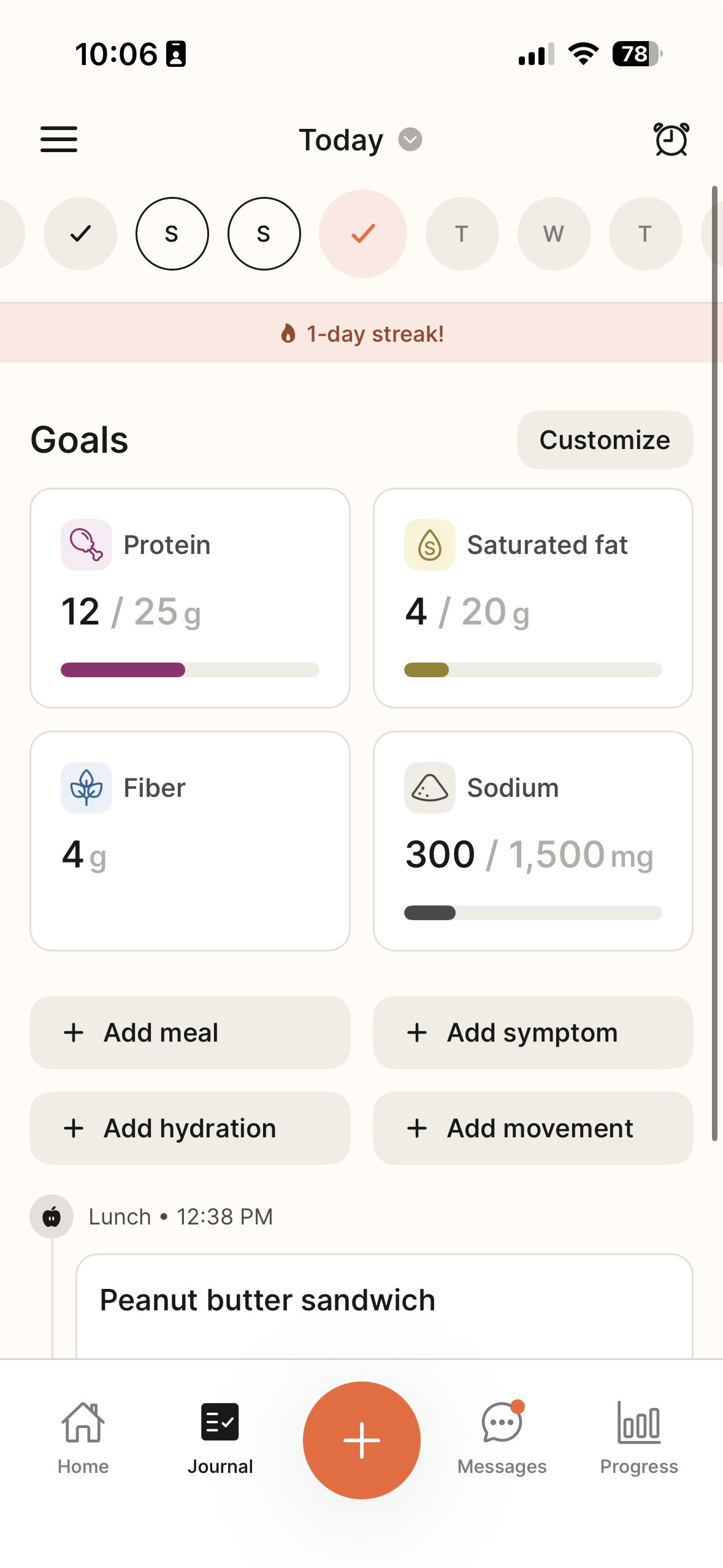Select today's orange checkmark day

point(363,234)
